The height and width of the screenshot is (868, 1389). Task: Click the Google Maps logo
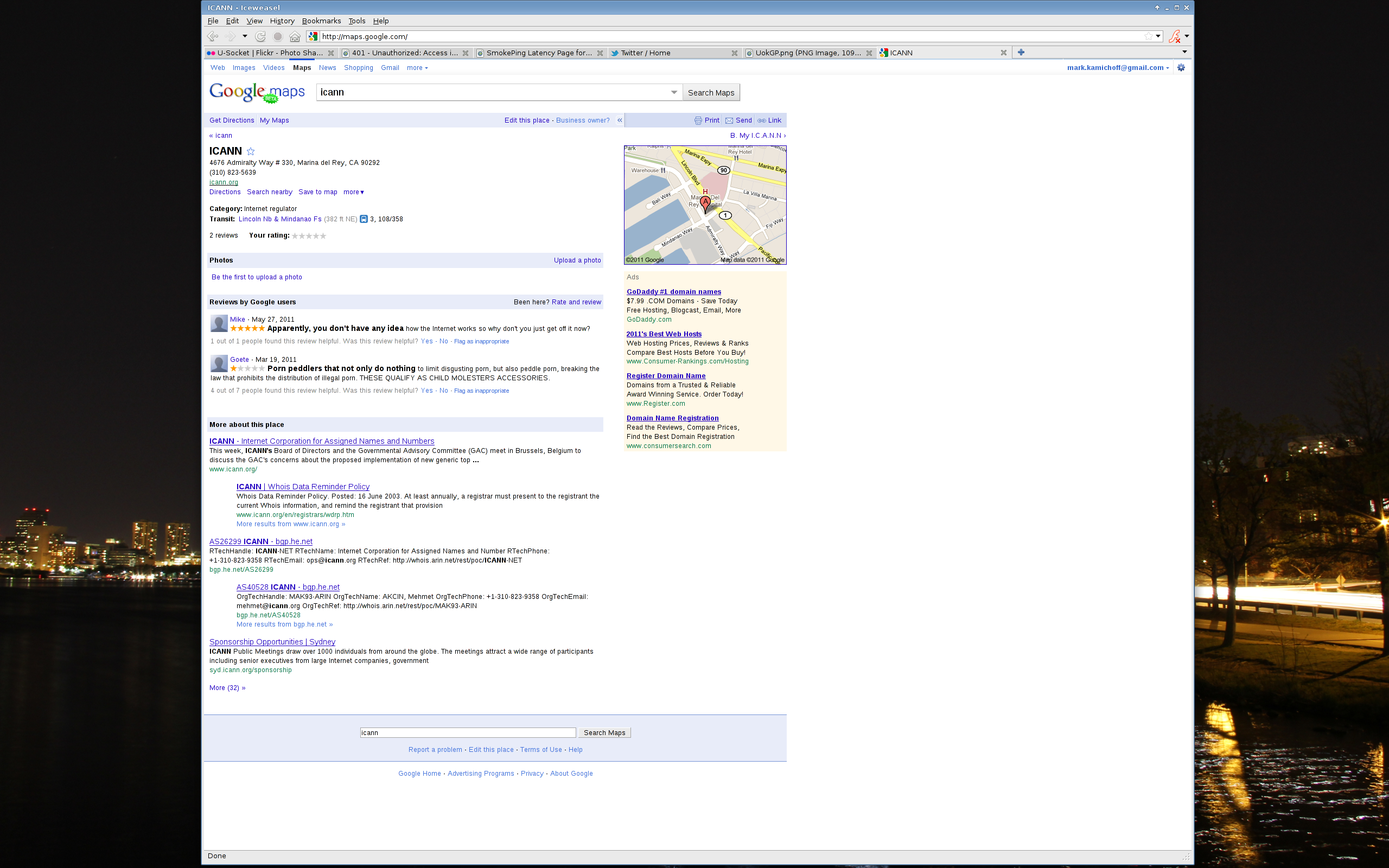coord(257,92)
